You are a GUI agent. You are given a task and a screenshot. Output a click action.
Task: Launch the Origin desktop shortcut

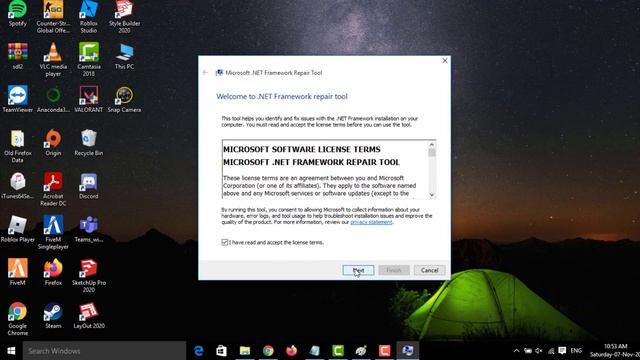pyautogui.click(x=53, y=142)
